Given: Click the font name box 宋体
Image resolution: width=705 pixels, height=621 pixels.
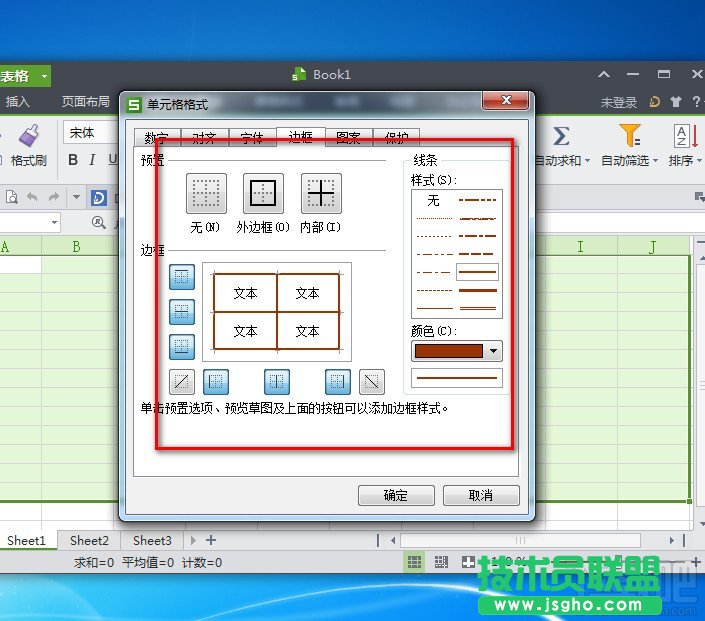Looking at the screenshot, I should (90, 133).
